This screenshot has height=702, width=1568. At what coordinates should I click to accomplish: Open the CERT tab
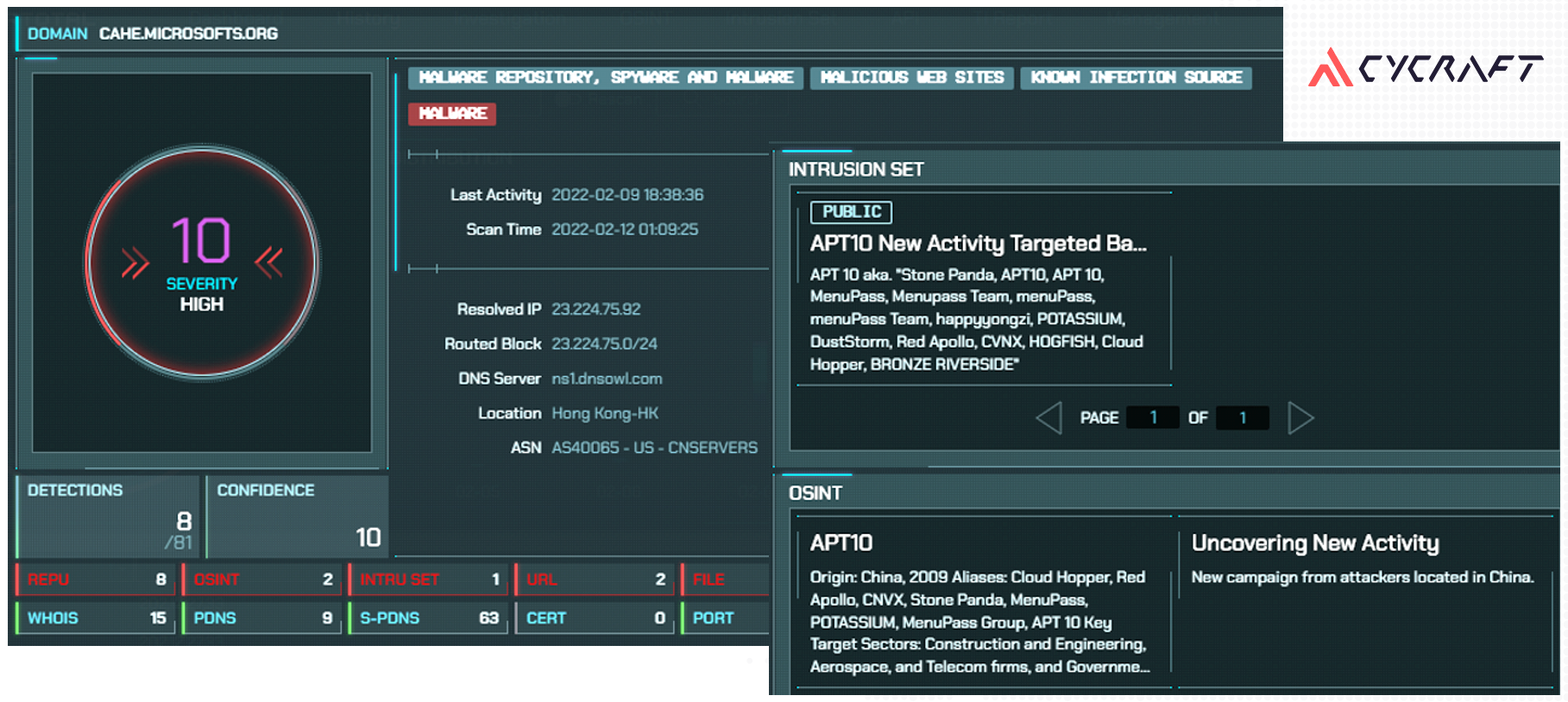pyautogui.click(x=595, y=618)
